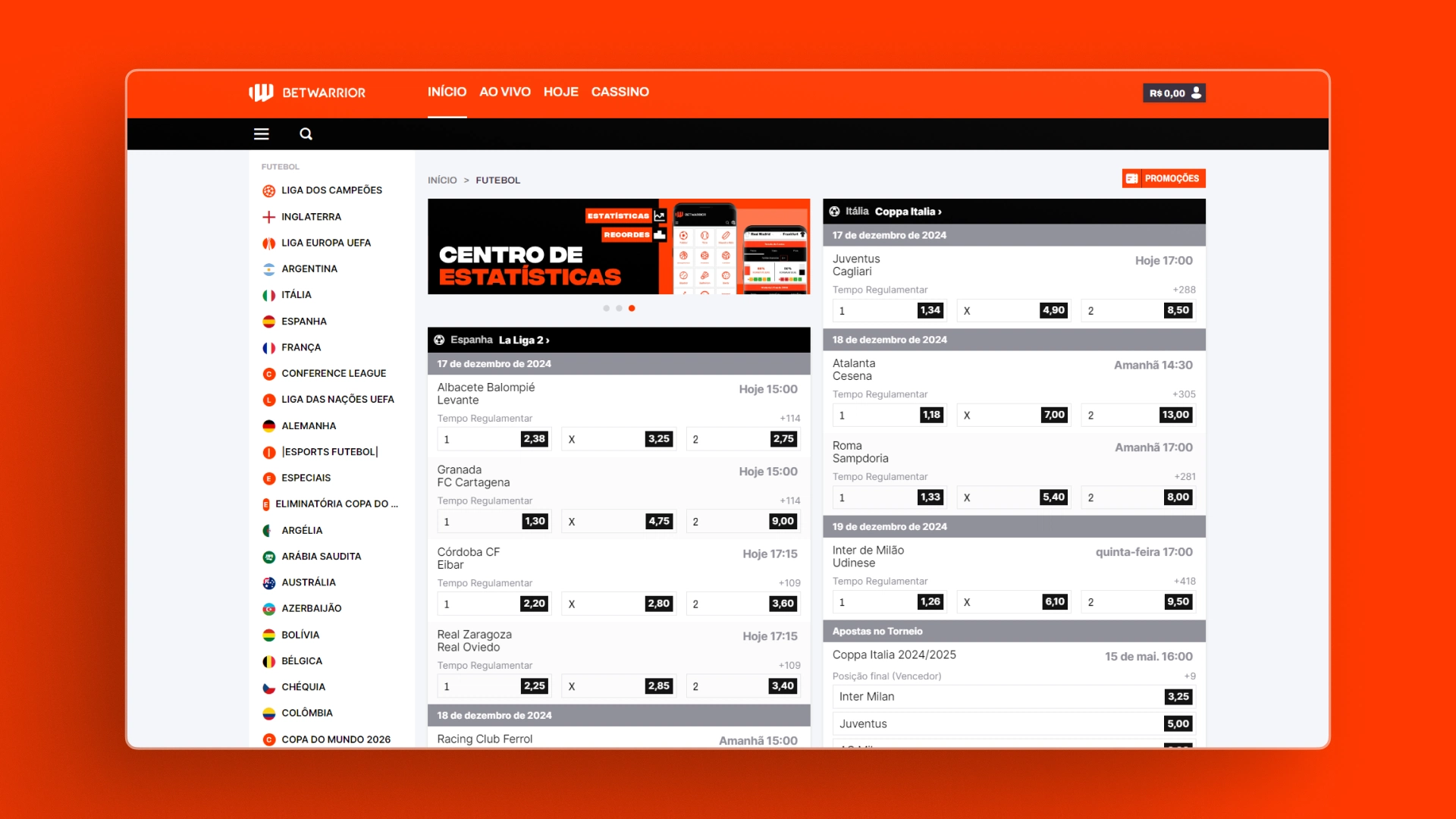Bet on Inter de Milão win 1,26
The height and width of the screenshot is (819, 1456).
(890, 602)
